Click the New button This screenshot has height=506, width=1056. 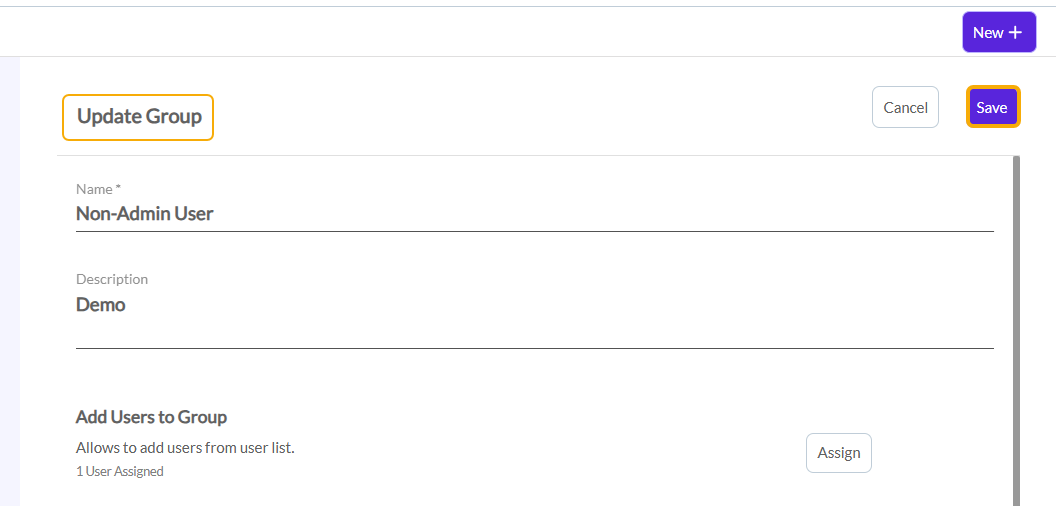tap(998, 33)
